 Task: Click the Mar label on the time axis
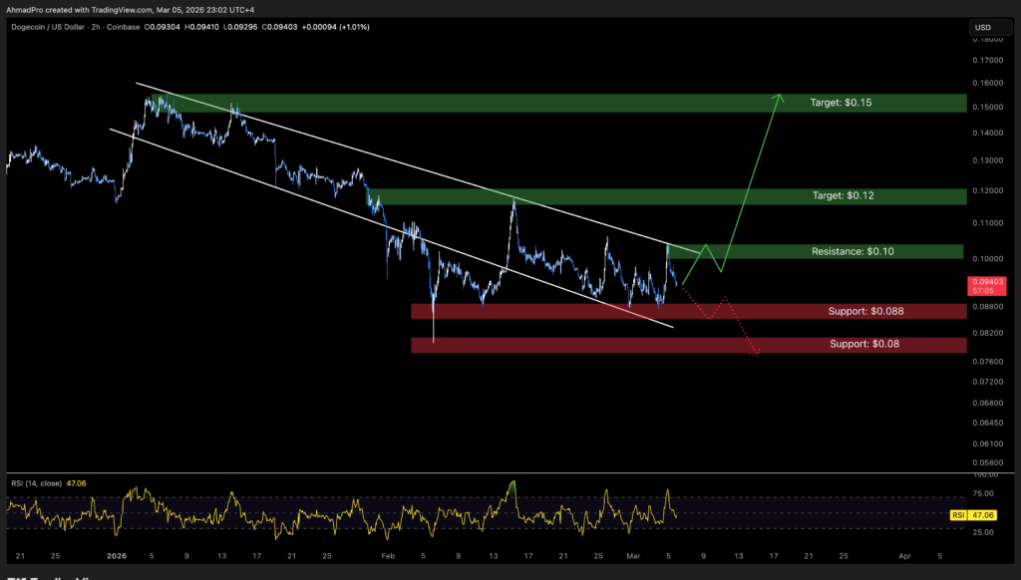tap(632, 555)
